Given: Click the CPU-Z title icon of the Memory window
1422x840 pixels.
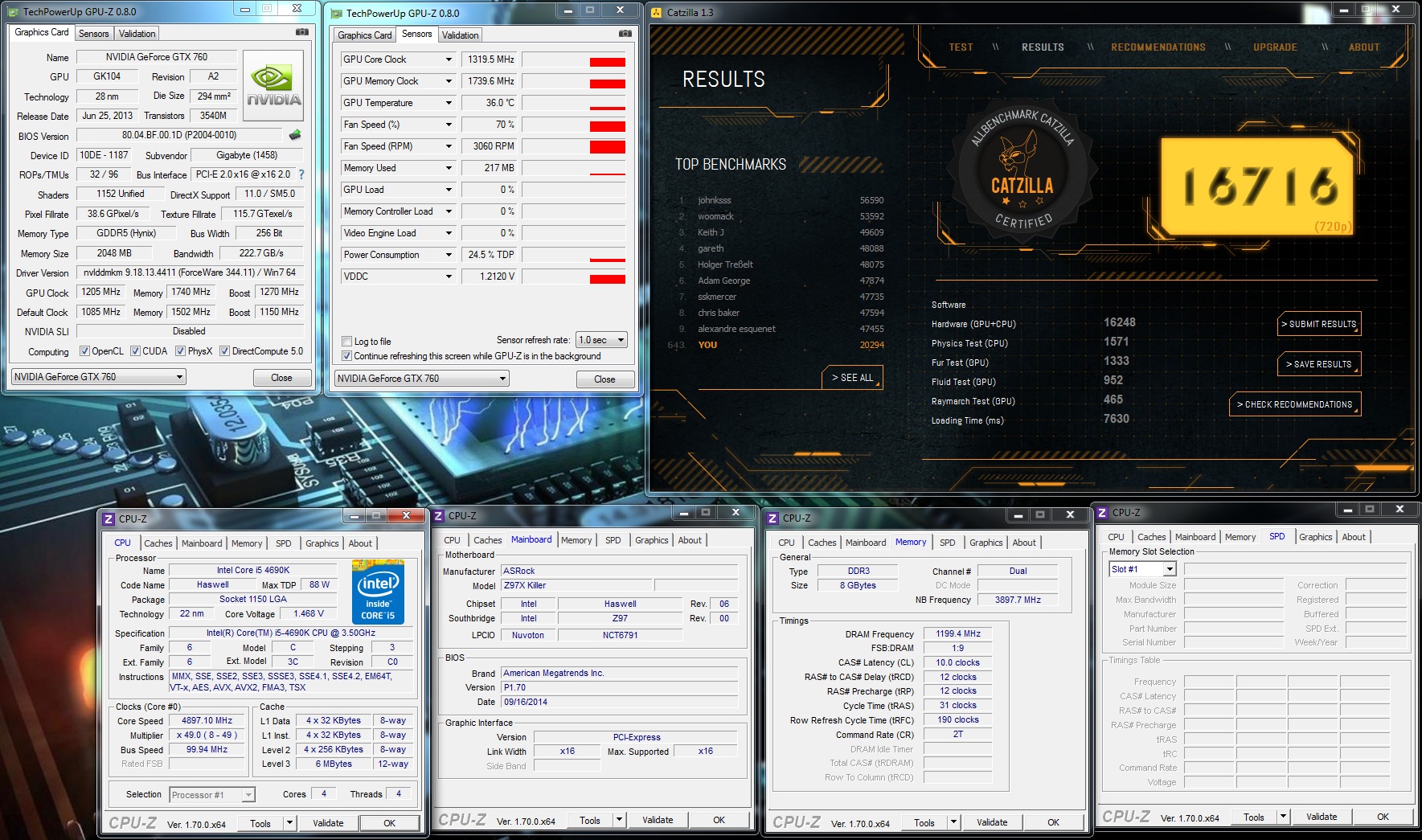Looking at the screenshot, I should [x=773, y=518].
